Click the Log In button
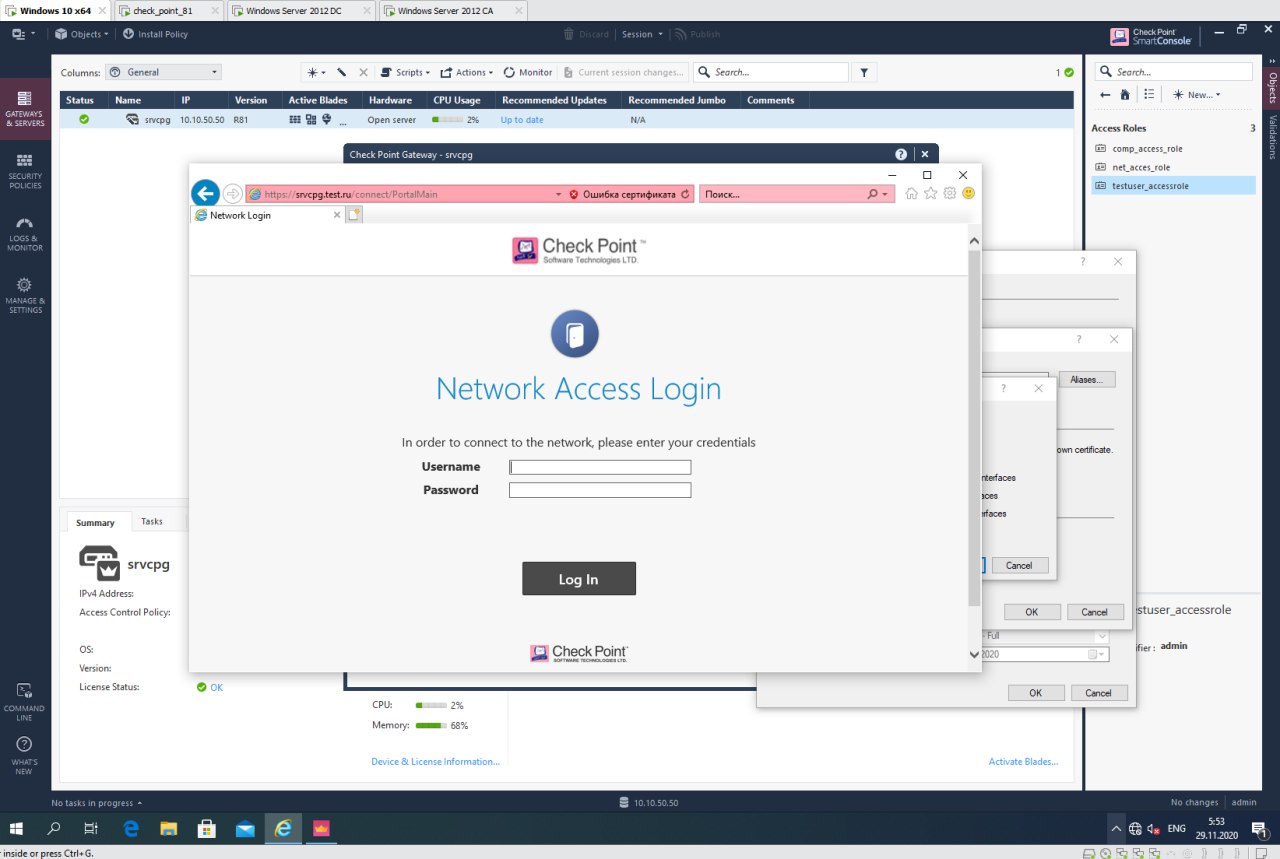Image resolution: width=1280 pixels, height=859 pixels. 579,579
